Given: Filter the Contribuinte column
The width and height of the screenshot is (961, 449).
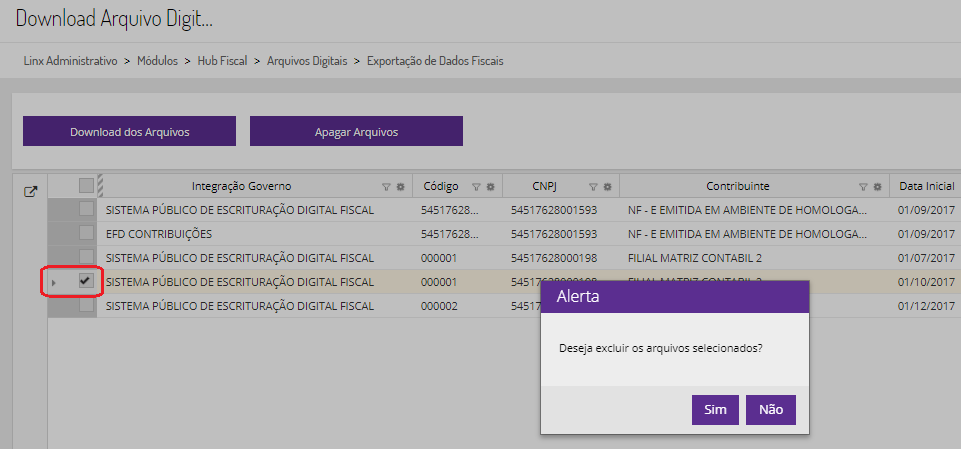Looking at the screenshot, I should click(863, 186).
